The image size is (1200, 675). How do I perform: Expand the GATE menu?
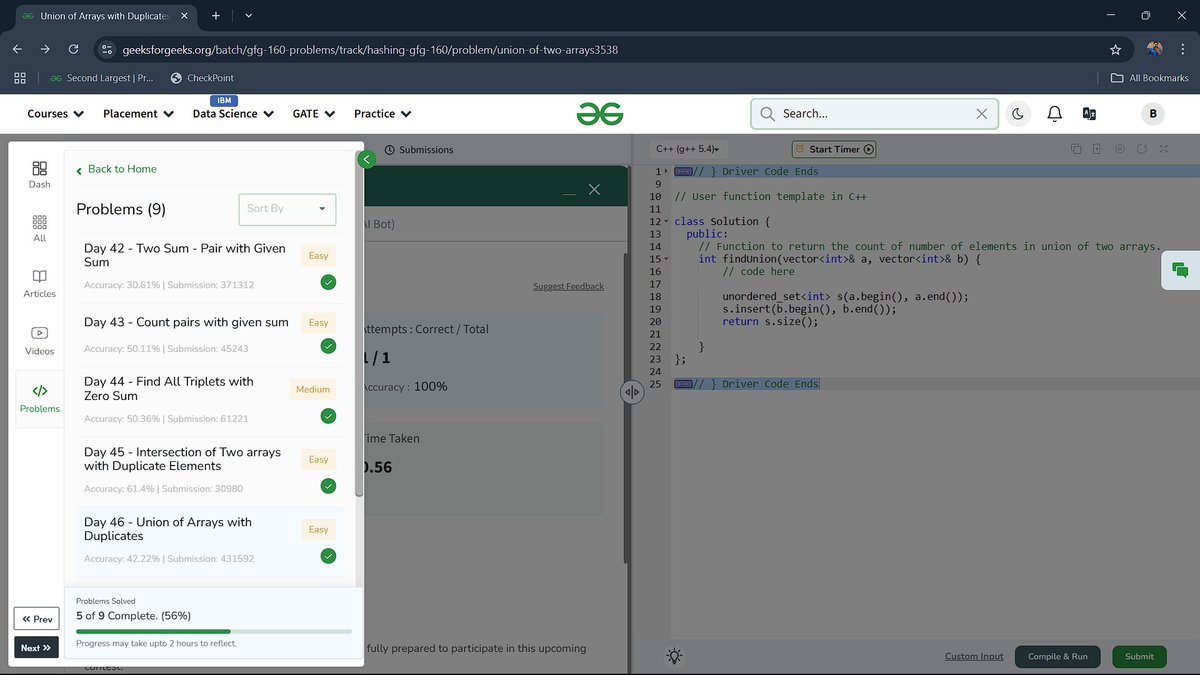(314, 114)
